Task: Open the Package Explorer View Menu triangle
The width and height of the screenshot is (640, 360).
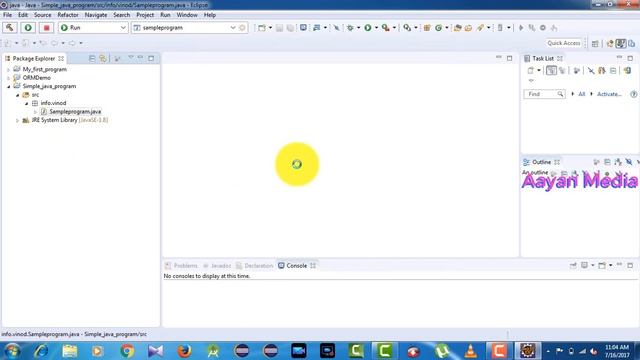Action: (x=131, y=58)
